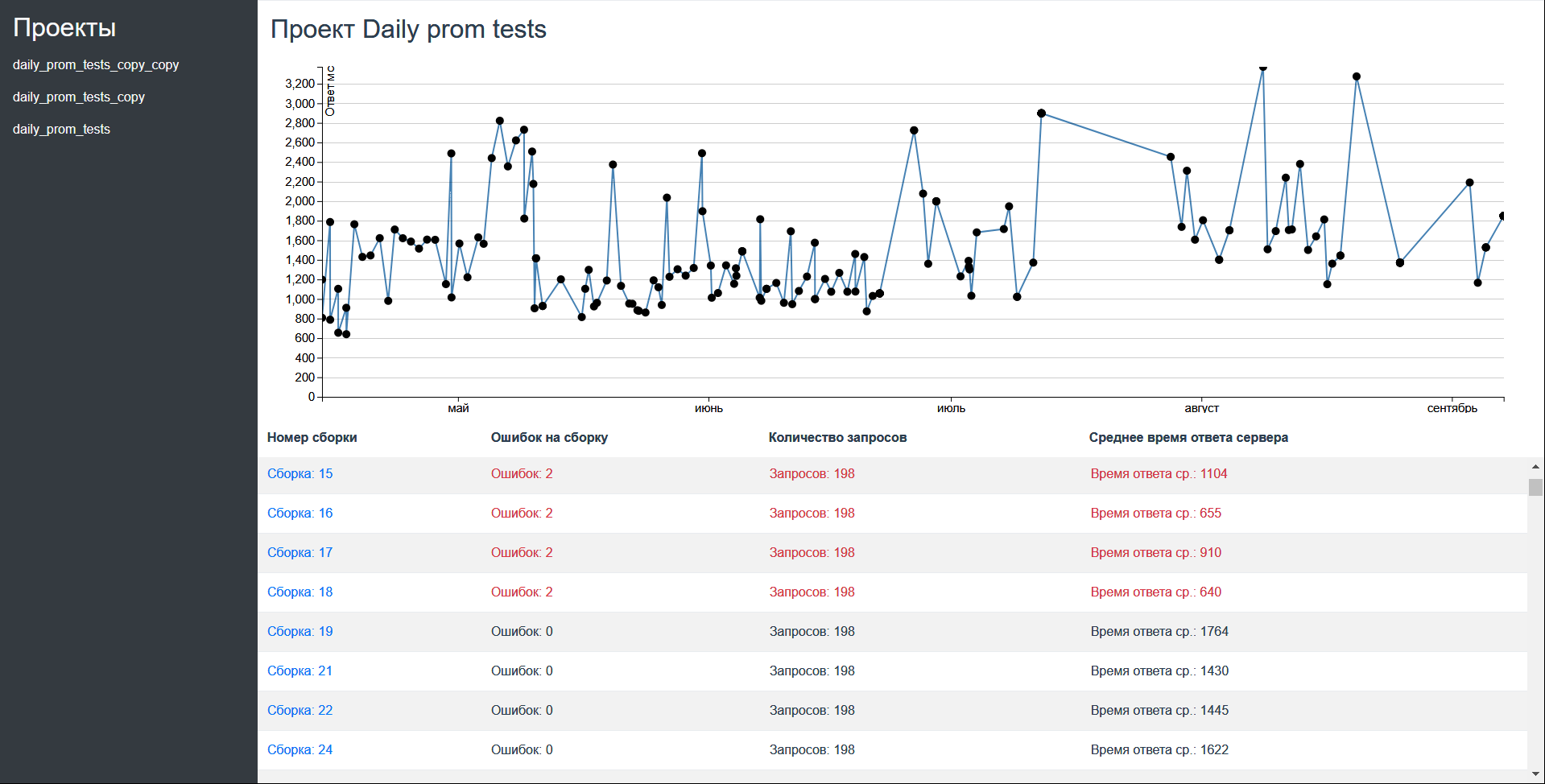Click Время ответа ср.: 1104 cell

pos(1159,473)
